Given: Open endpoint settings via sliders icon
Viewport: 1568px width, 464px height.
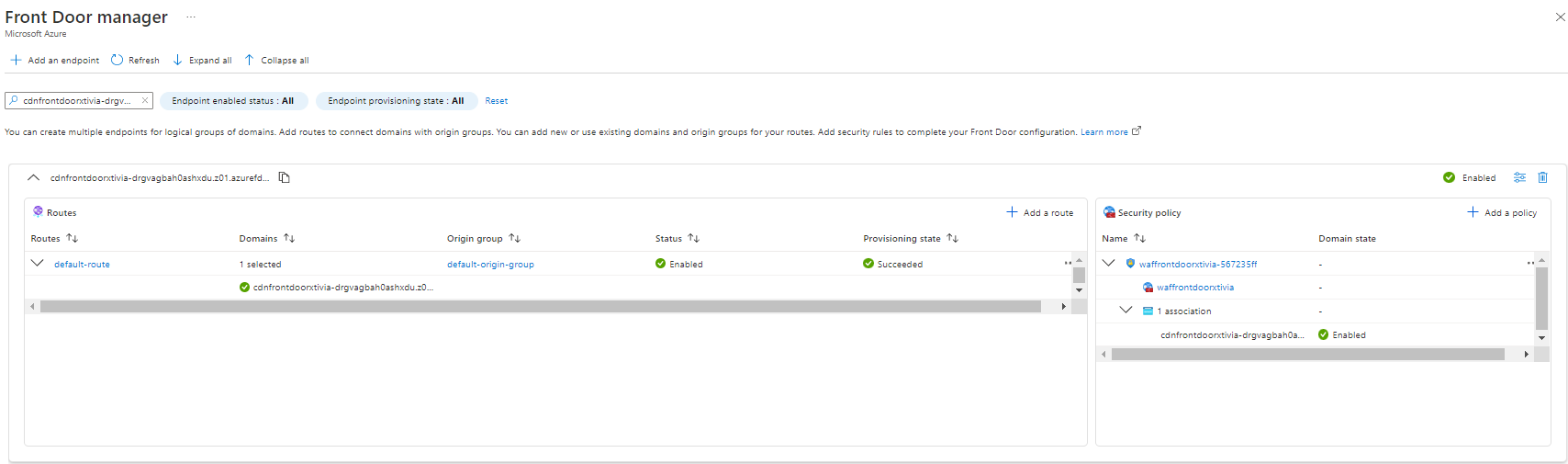Looking at the screenshot, I should point(1519,178).
